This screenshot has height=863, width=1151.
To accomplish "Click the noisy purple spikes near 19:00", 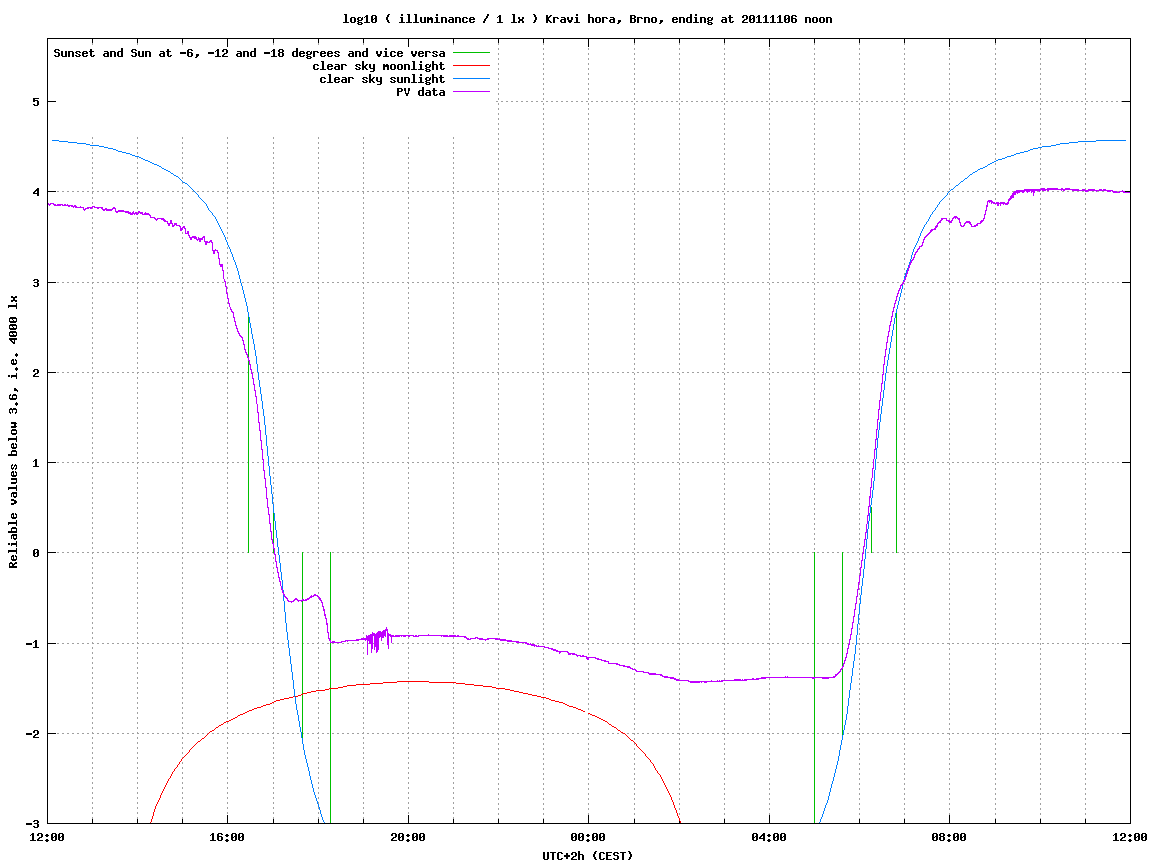I will [x=379, y=641].
